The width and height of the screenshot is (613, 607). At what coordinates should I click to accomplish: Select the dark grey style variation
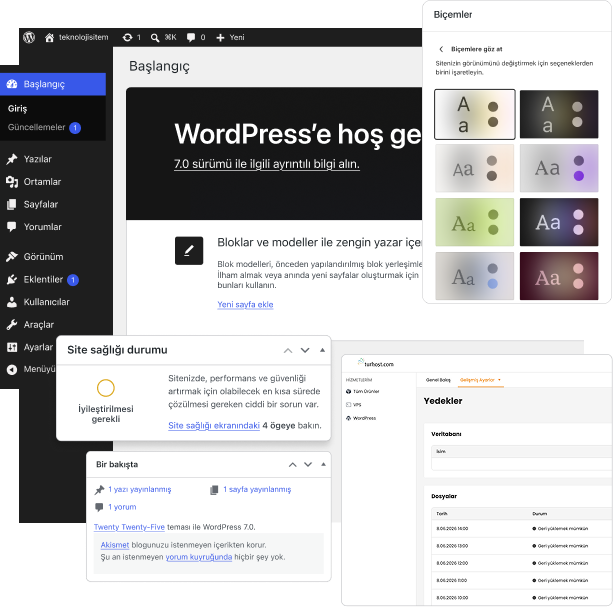coord(559,114)
